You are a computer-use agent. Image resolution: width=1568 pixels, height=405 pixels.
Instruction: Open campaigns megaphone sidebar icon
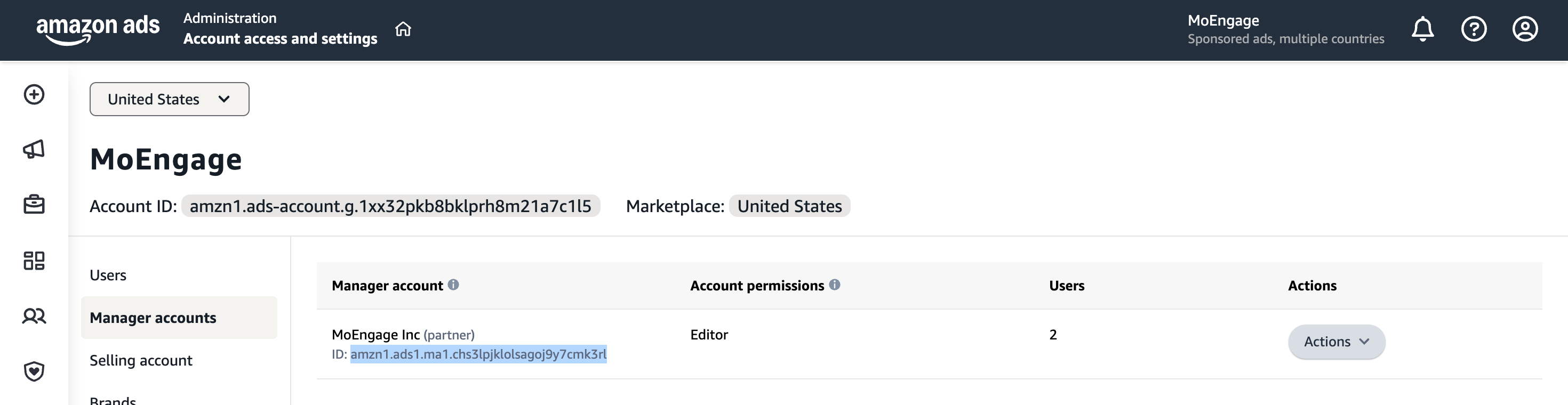click(34, 149)
